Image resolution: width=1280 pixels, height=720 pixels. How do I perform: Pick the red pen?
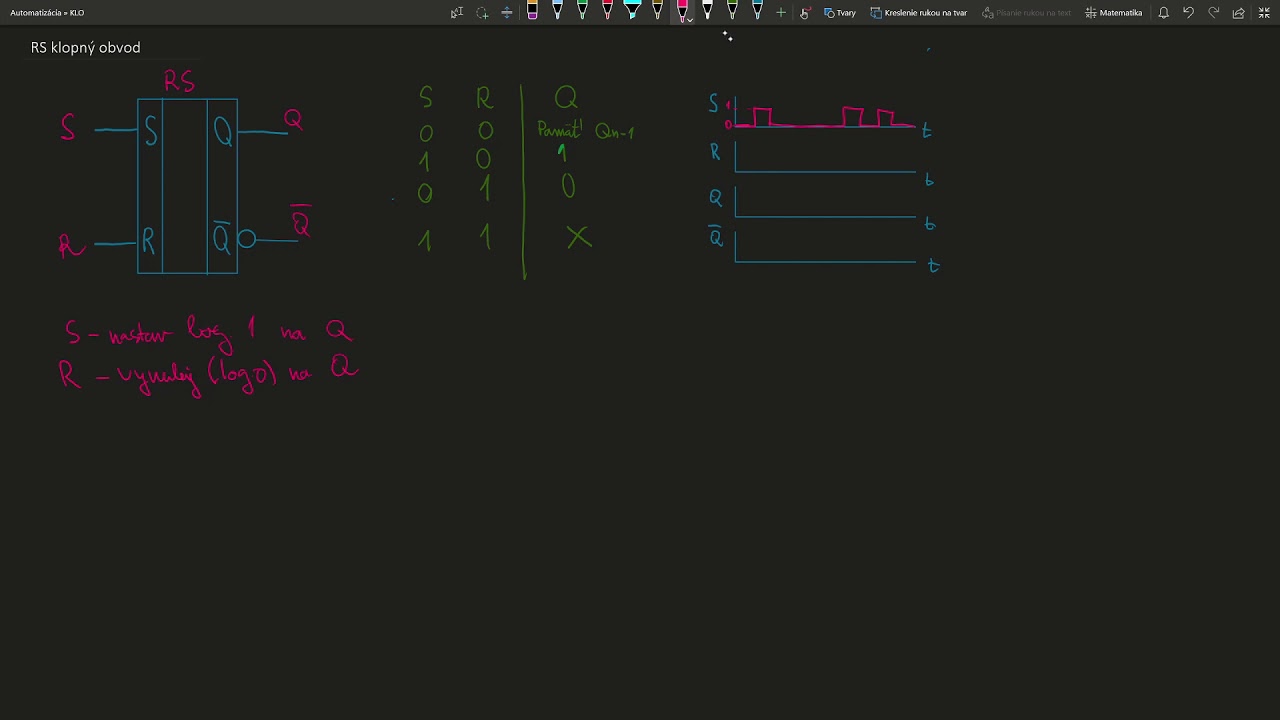click(607, 11)
